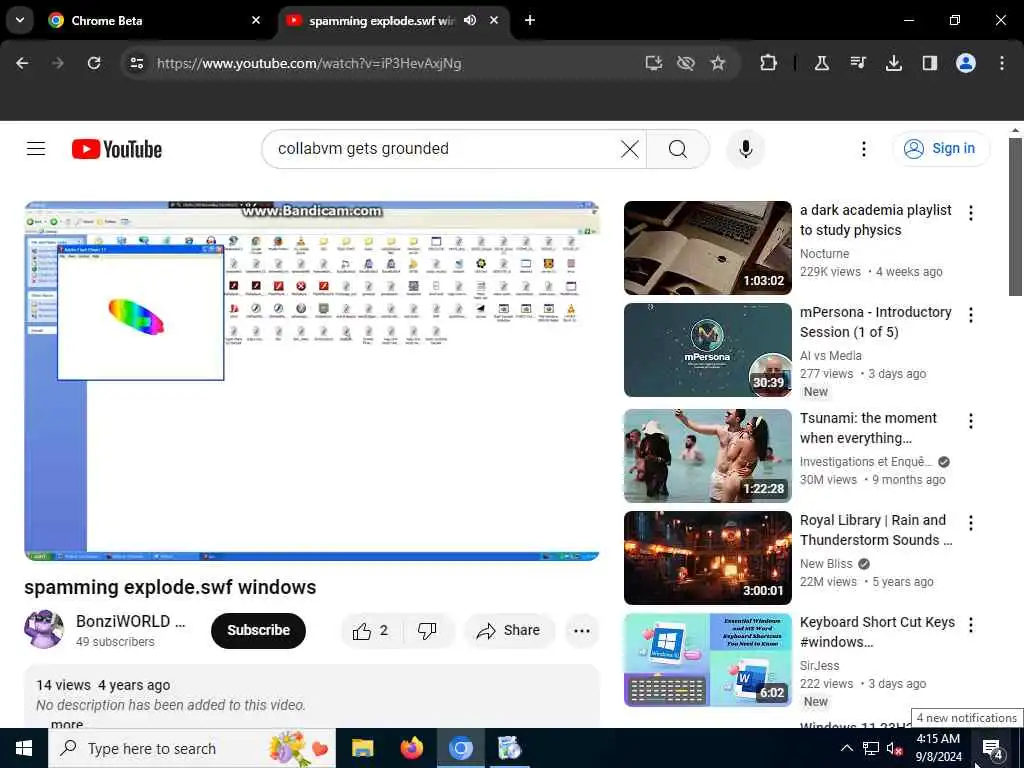Open the Chrome profile avatar
This screenshot has width=1024, height=768.
click(x=965, y=63)
